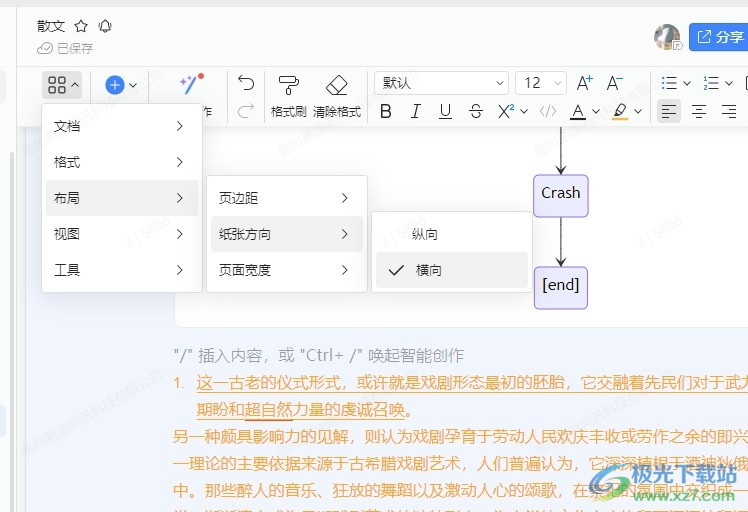
Task: Open the 工具 tools menu item
Action: [122, 270]
